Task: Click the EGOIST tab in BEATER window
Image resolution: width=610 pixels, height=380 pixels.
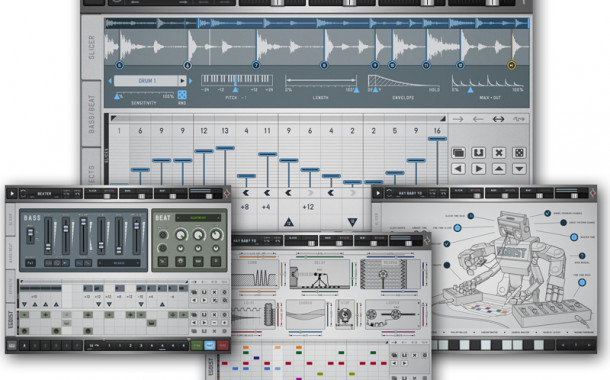Action: [11, 319]
